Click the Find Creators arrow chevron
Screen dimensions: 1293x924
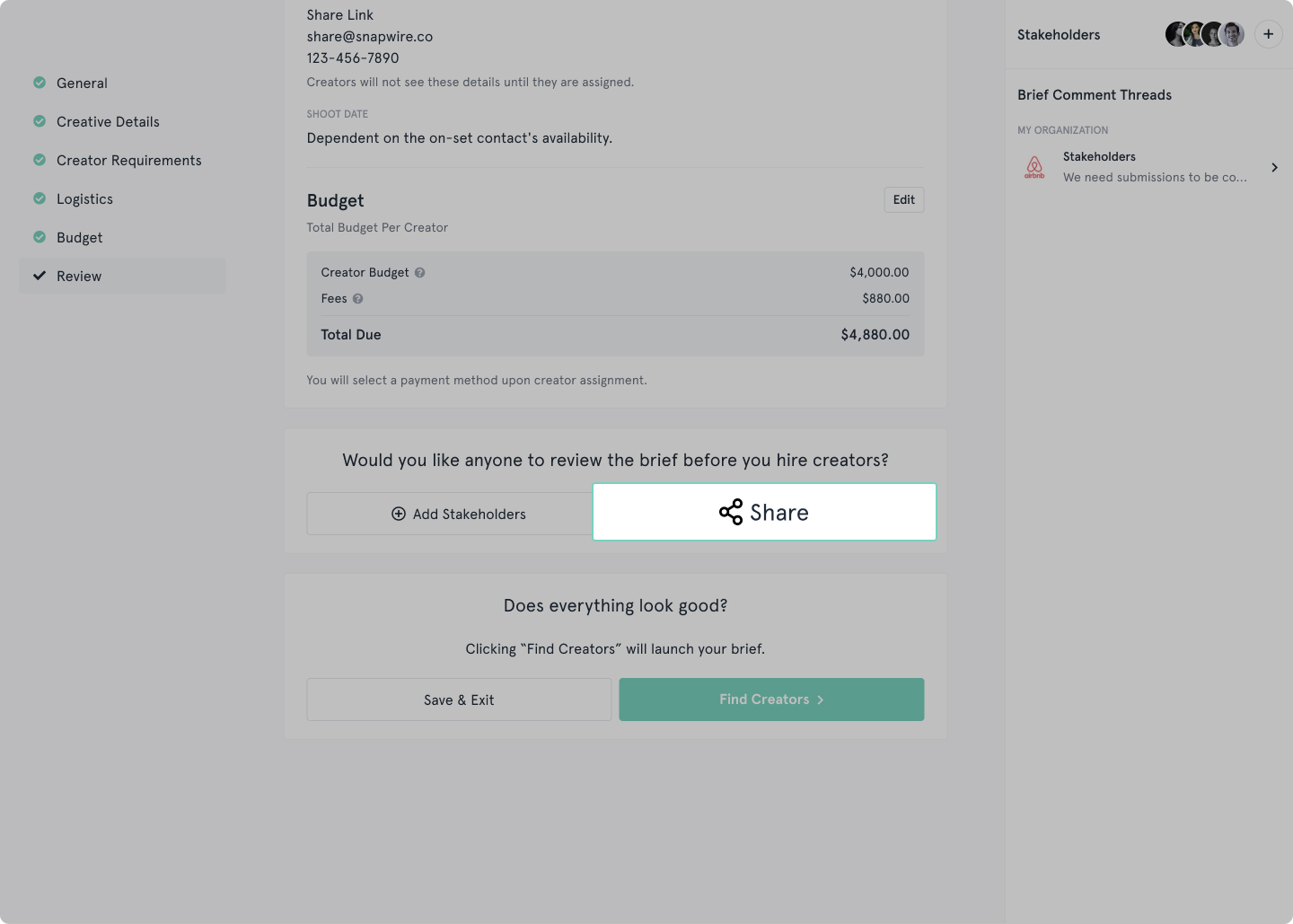820,700
